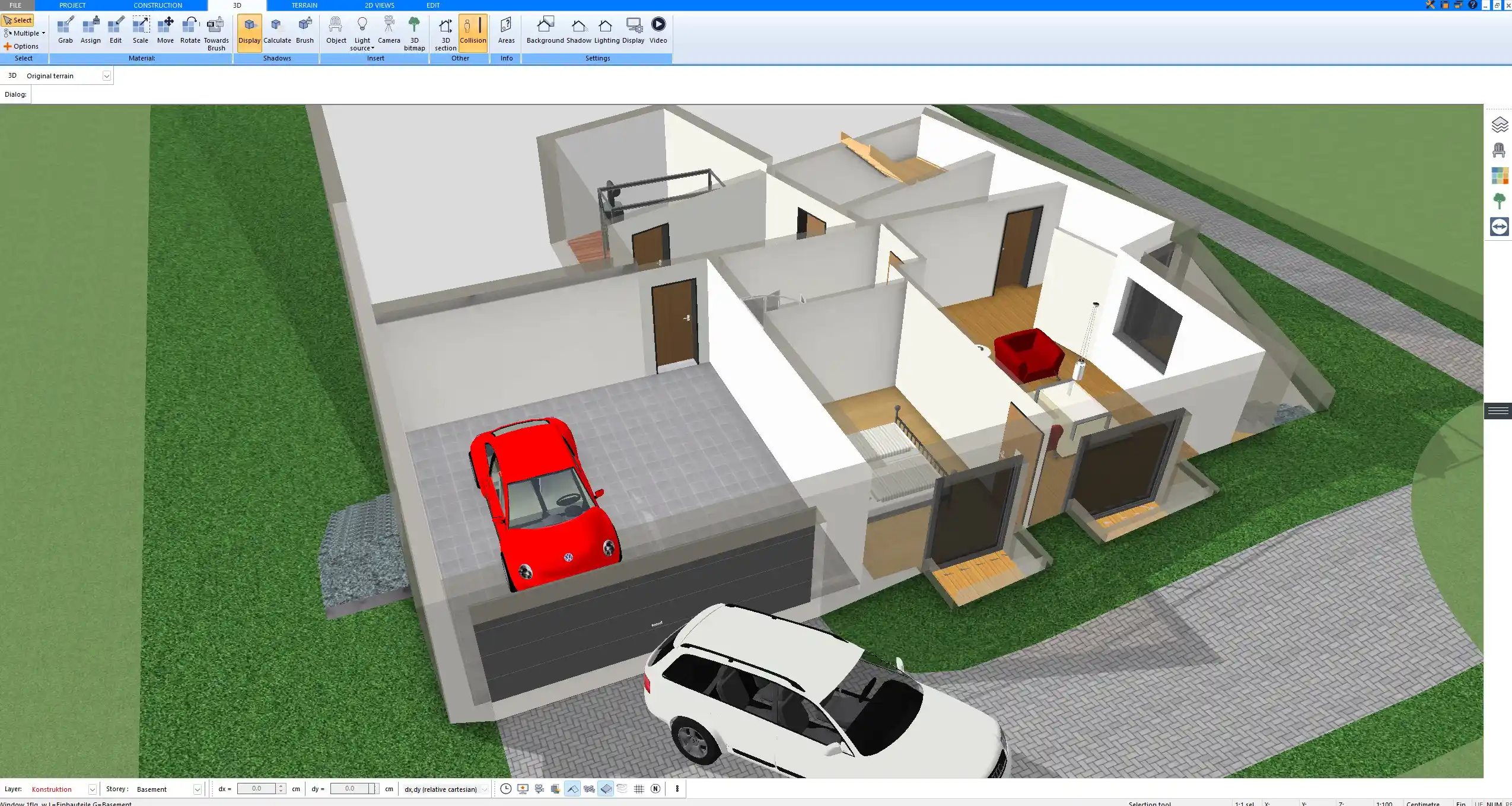Open the Areas info tool
1512x806 pixels.
coord(506,31)
